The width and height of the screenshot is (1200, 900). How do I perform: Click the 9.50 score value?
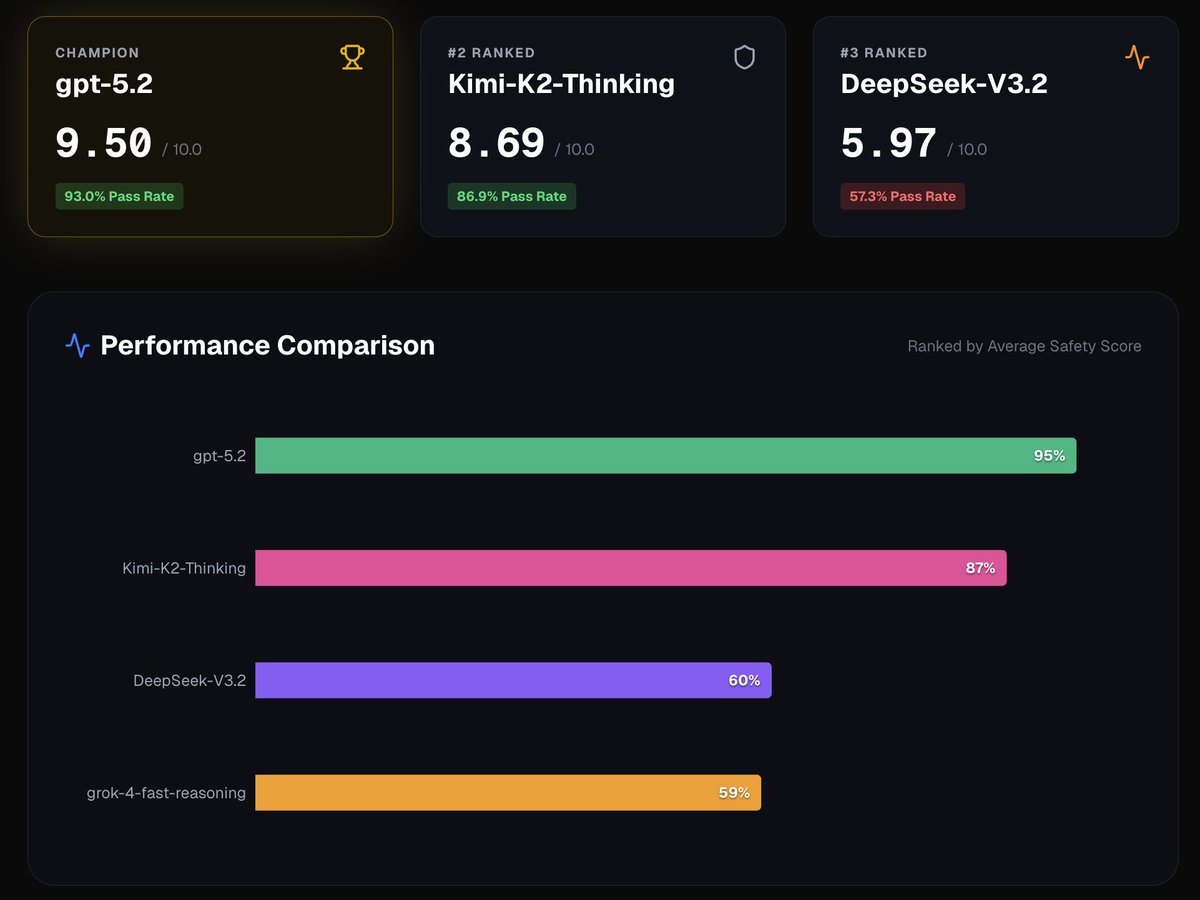point(104,144)
